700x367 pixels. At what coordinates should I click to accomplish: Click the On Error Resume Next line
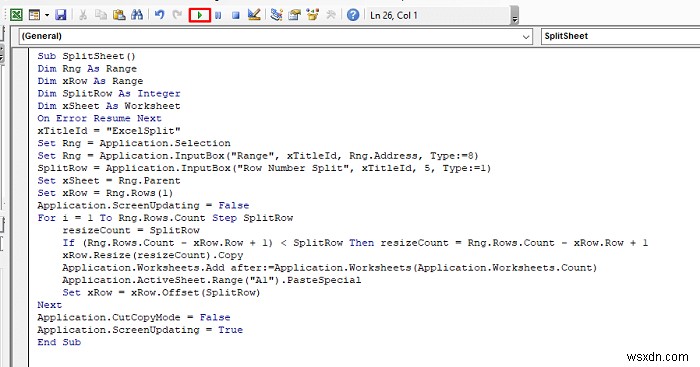100,118
